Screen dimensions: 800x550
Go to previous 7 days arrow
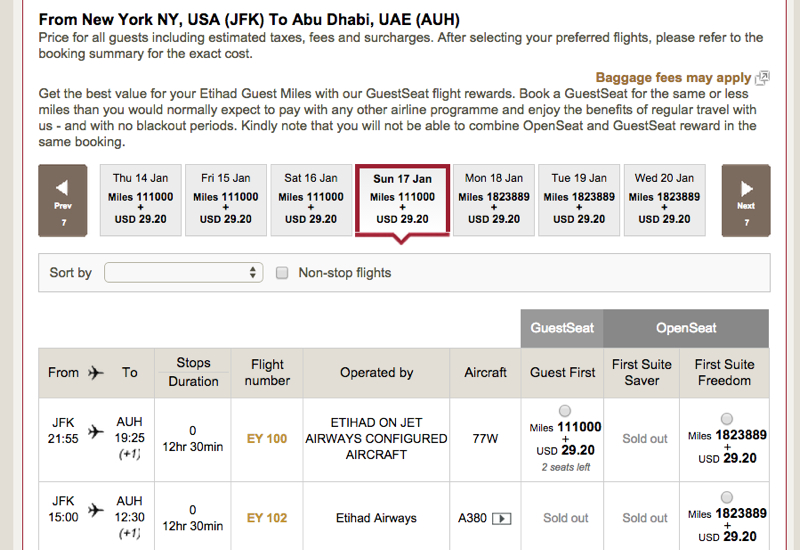point(63,201)
